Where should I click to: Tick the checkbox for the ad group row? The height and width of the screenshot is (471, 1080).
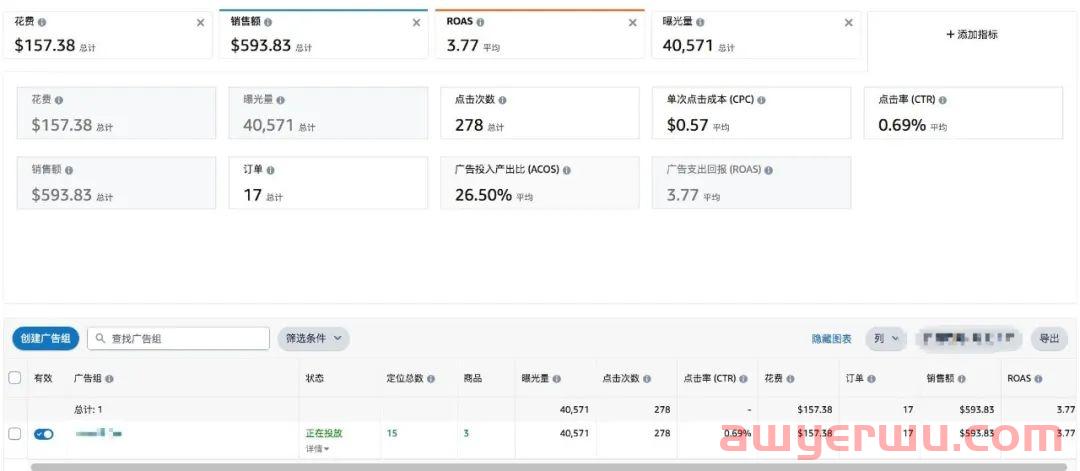point(15,434)
